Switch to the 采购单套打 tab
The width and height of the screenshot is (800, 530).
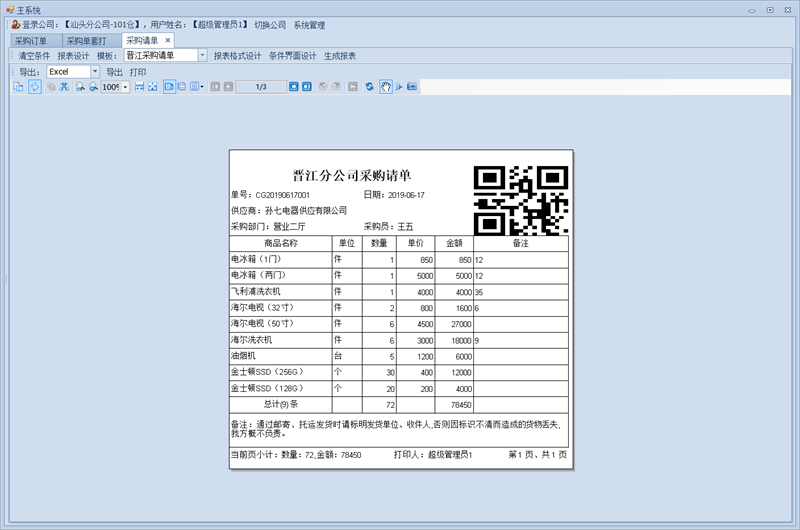tap(86, 41)
